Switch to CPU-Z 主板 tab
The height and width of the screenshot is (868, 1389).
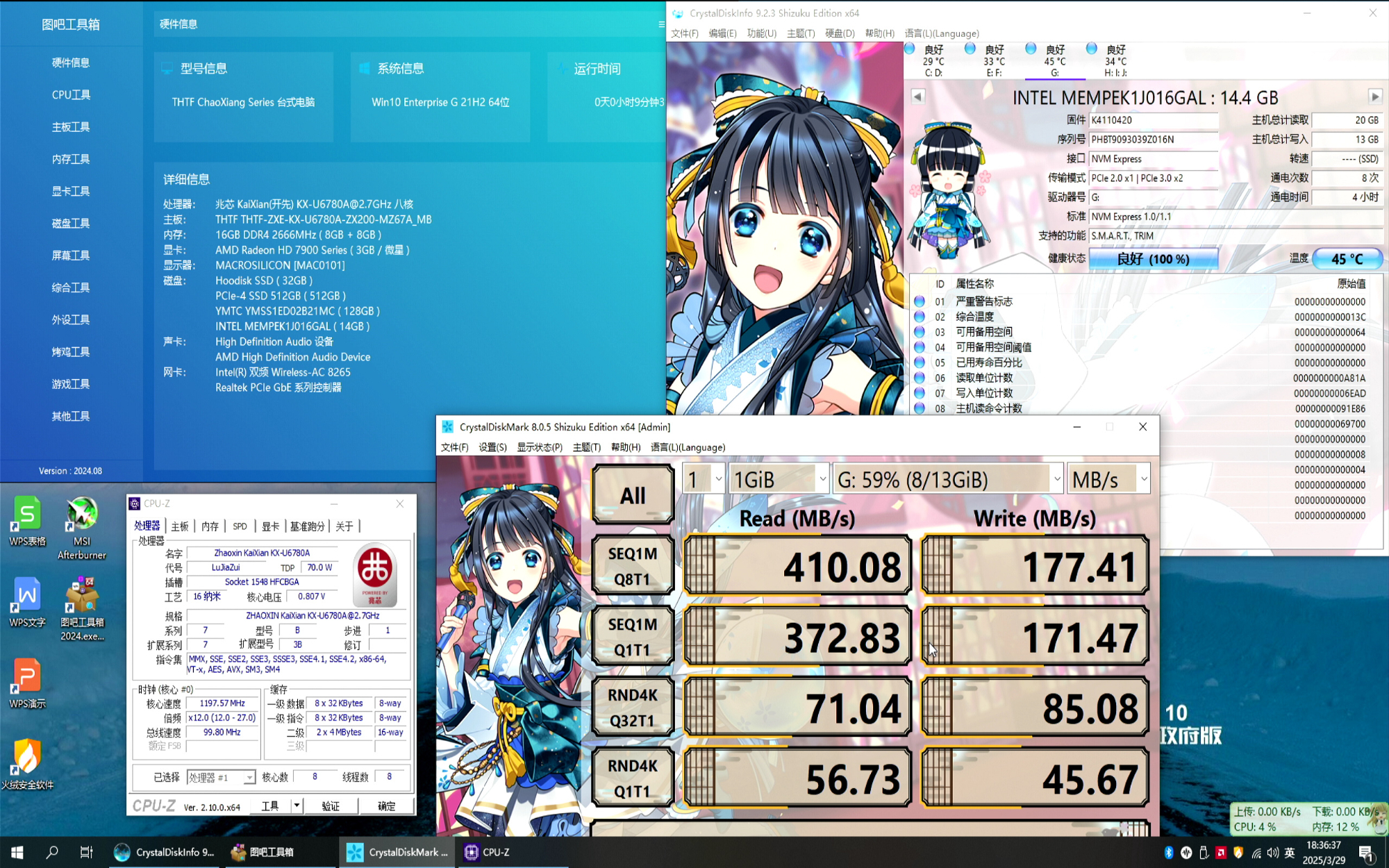click(180, 526)
